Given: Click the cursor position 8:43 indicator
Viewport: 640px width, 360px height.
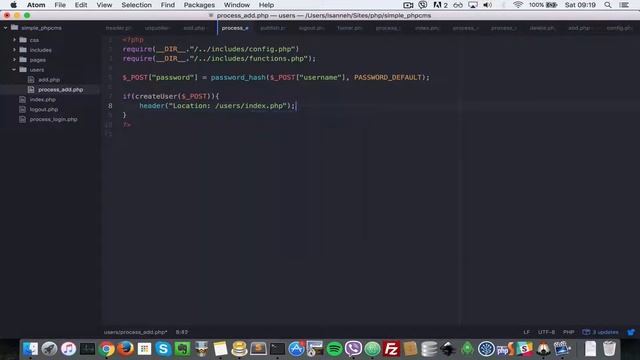Looking at the screenshot, I should coord(182,332).
